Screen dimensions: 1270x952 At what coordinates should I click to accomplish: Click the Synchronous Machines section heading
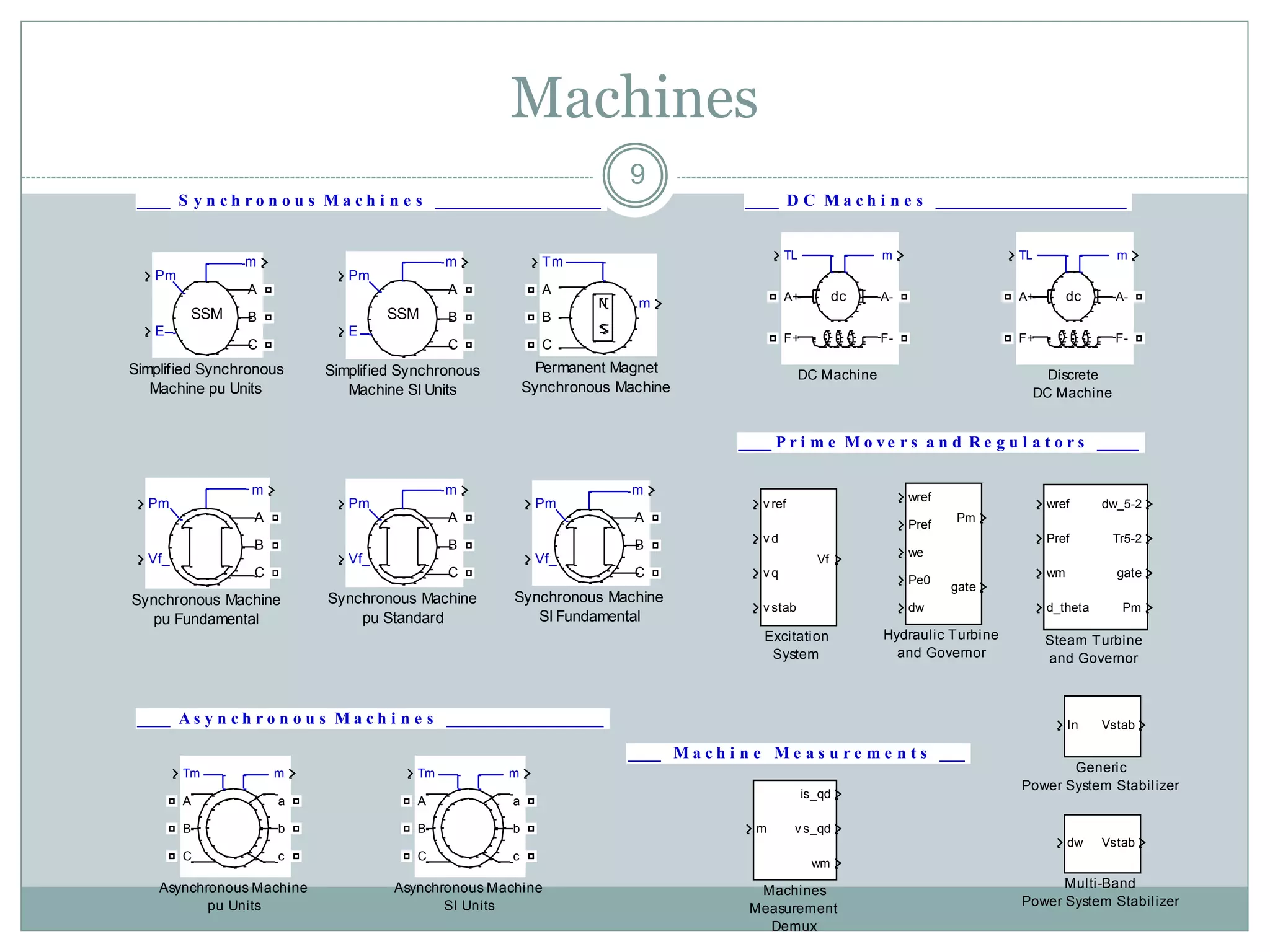tap(301, 201)
